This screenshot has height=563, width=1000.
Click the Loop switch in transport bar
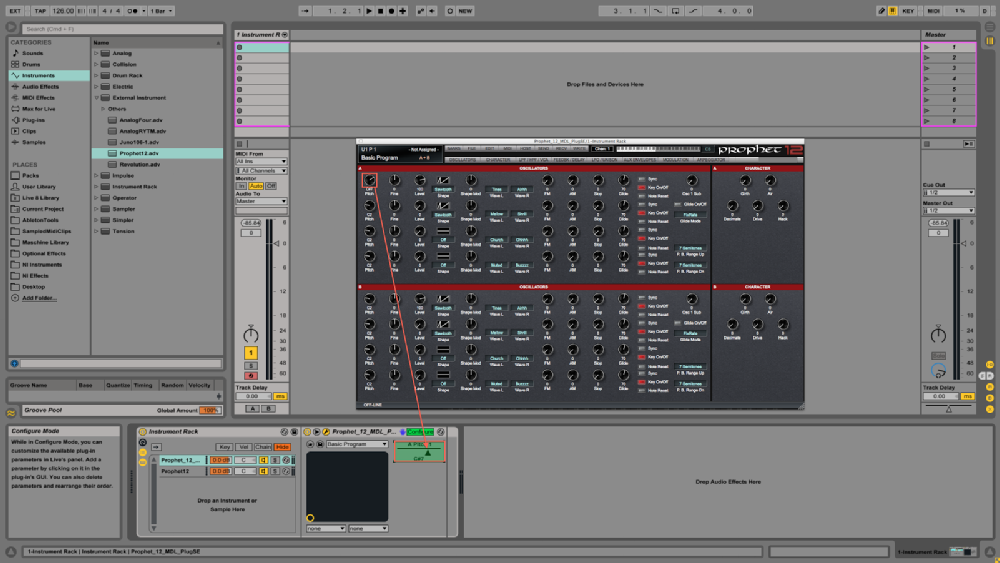point(675,11)
